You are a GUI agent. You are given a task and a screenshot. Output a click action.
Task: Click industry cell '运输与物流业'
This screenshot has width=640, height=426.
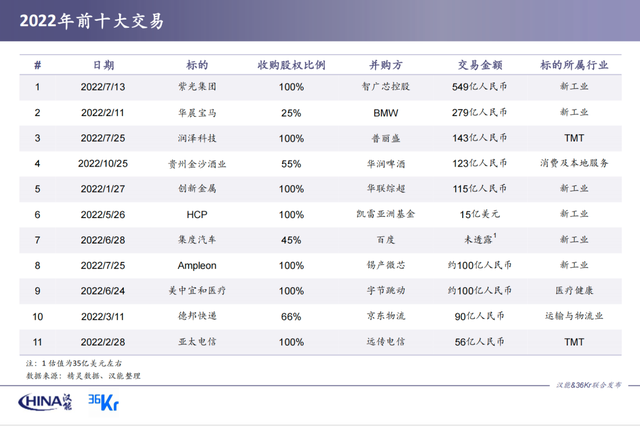click(x=574, y=316)
